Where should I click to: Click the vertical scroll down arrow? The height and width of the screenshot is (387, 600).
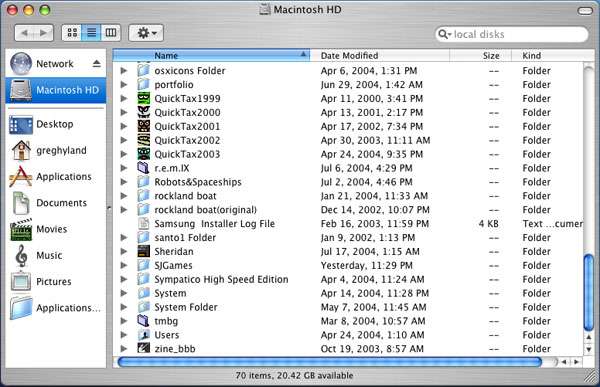tap(589, 349)
